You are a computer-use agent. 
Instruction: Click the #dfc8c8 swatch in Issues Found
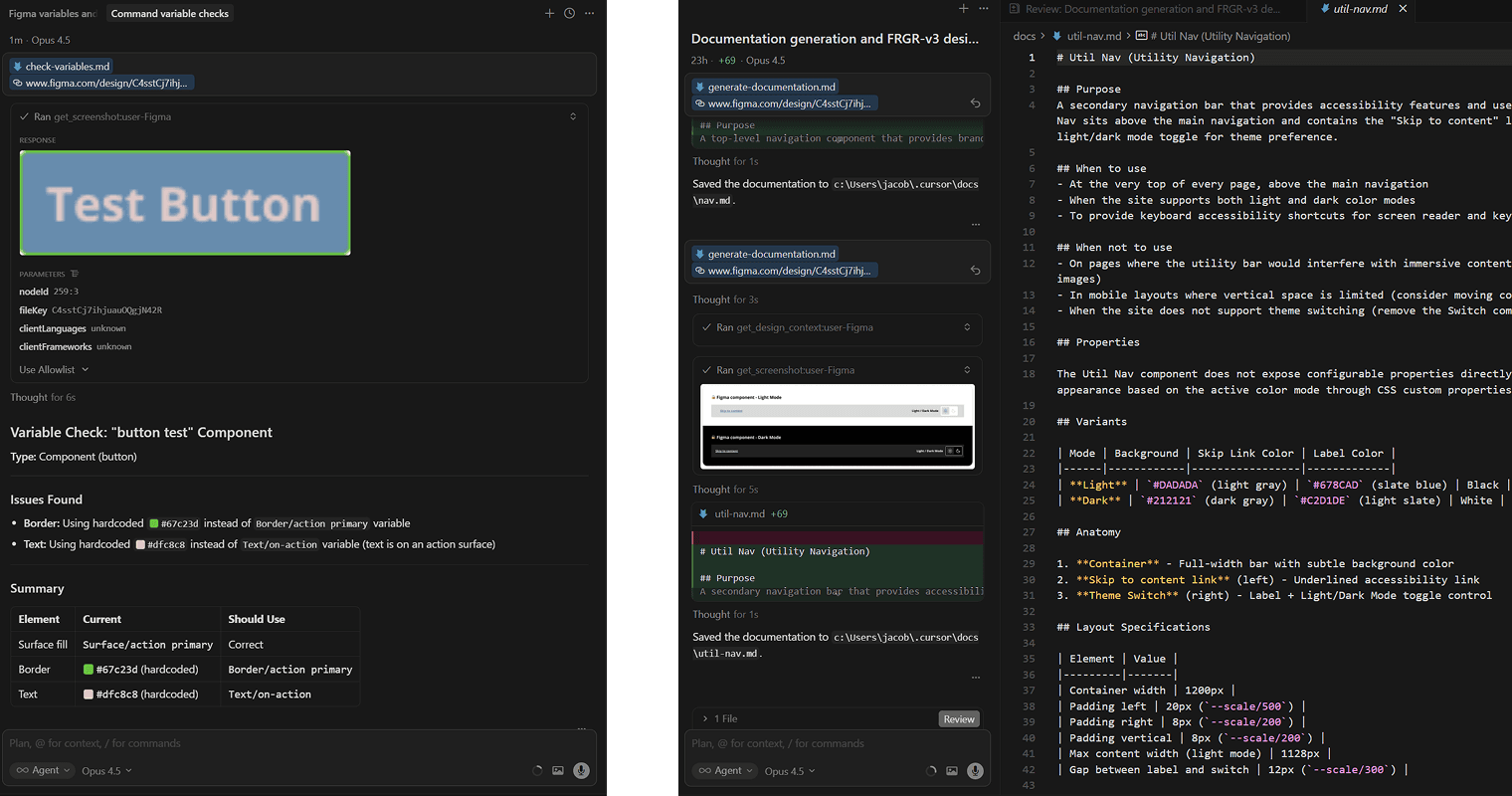point(140,544)
